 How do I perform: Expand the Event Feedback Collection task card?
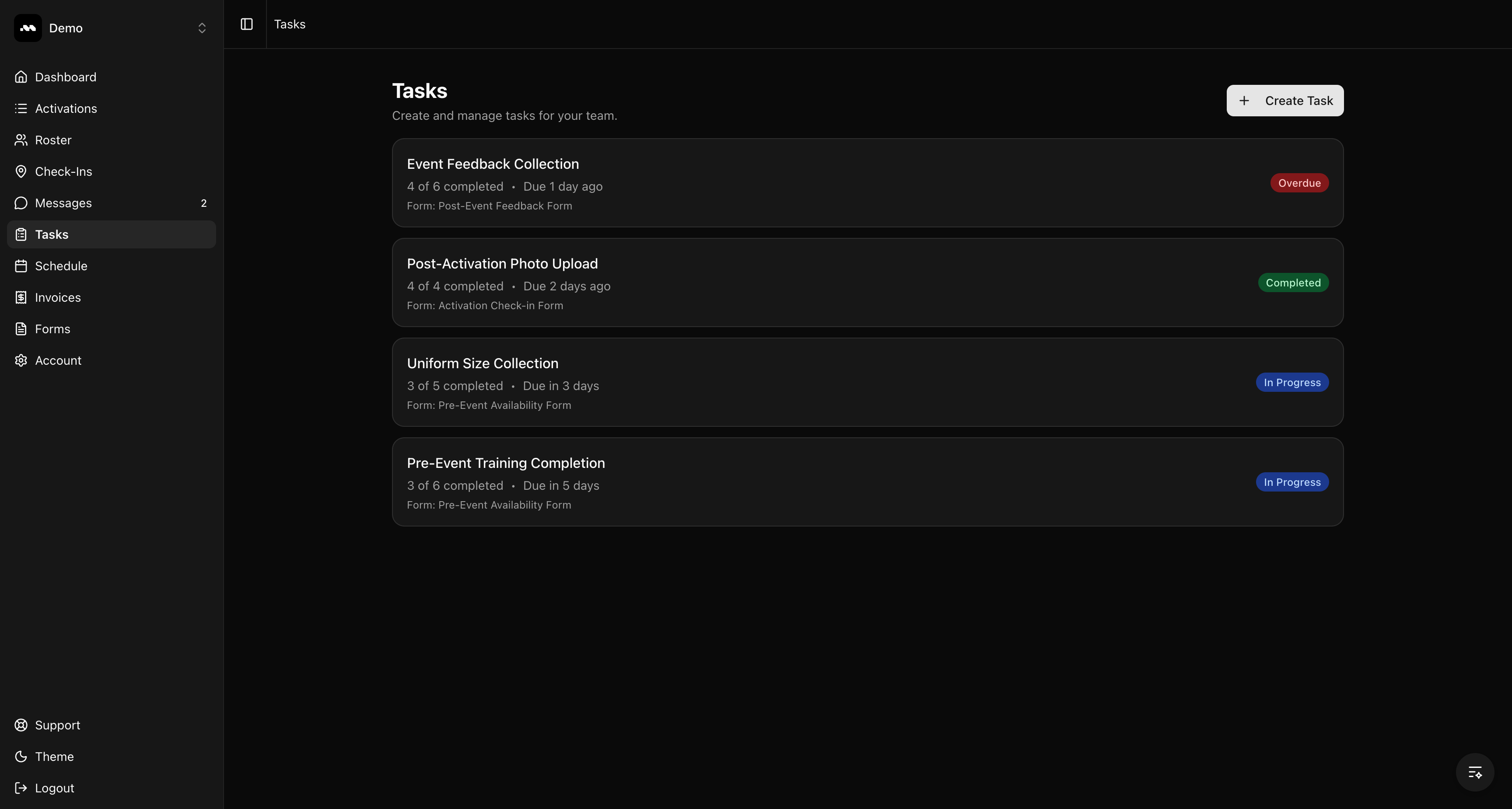pyautogui.click(x=868, y=183)
